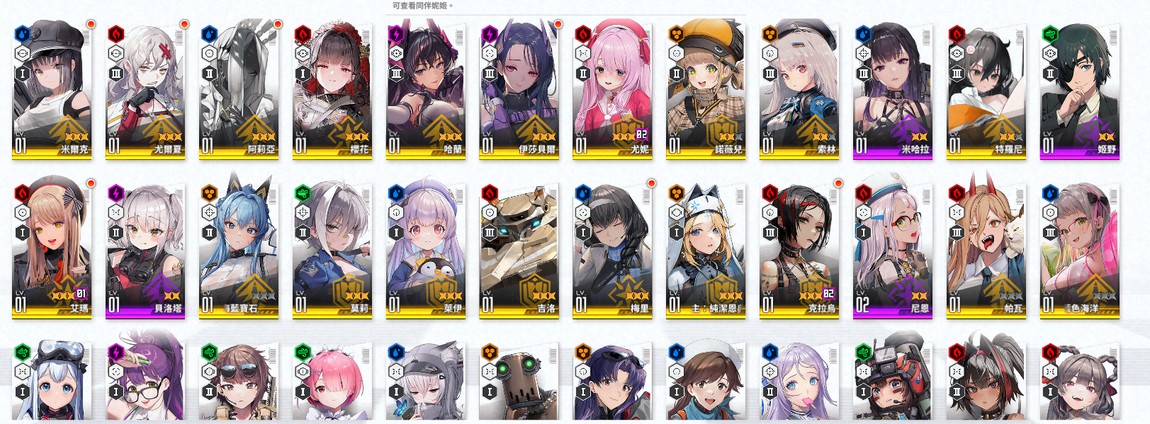Select the 克拉烏 character card

coord(799,249)
